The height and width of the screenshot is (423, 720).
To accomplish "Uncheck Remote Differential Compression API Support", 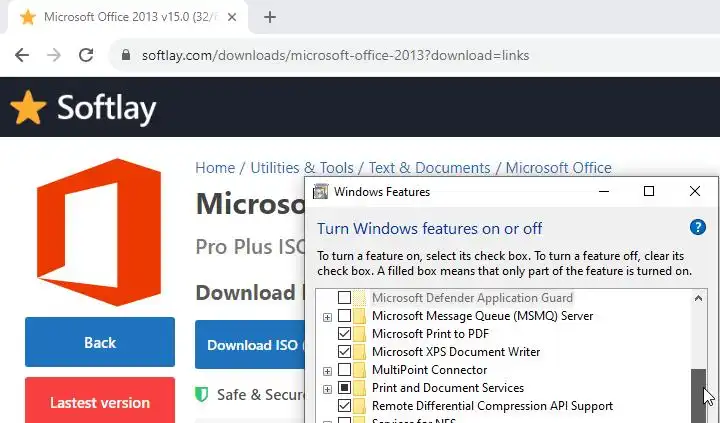I will click(x=344, y=406).
